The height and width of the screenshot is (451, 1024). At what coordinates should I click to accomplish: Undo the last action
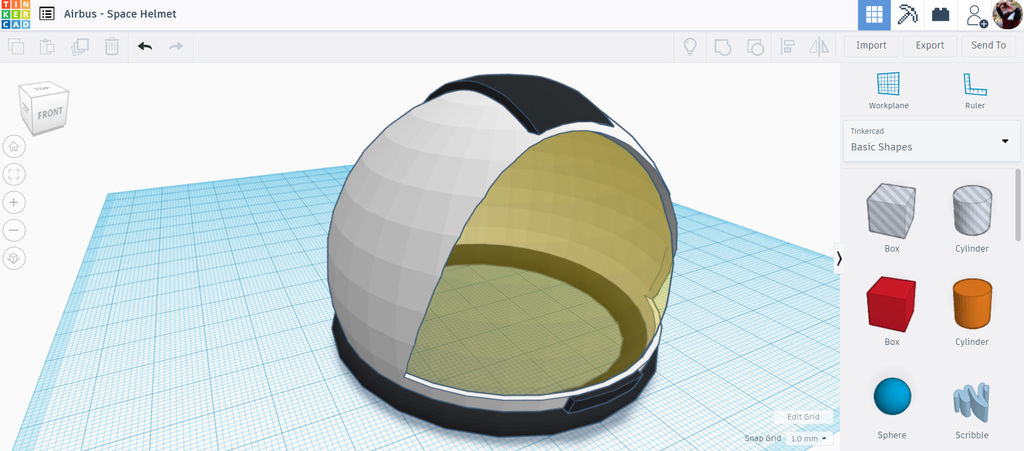click(145, 46)
